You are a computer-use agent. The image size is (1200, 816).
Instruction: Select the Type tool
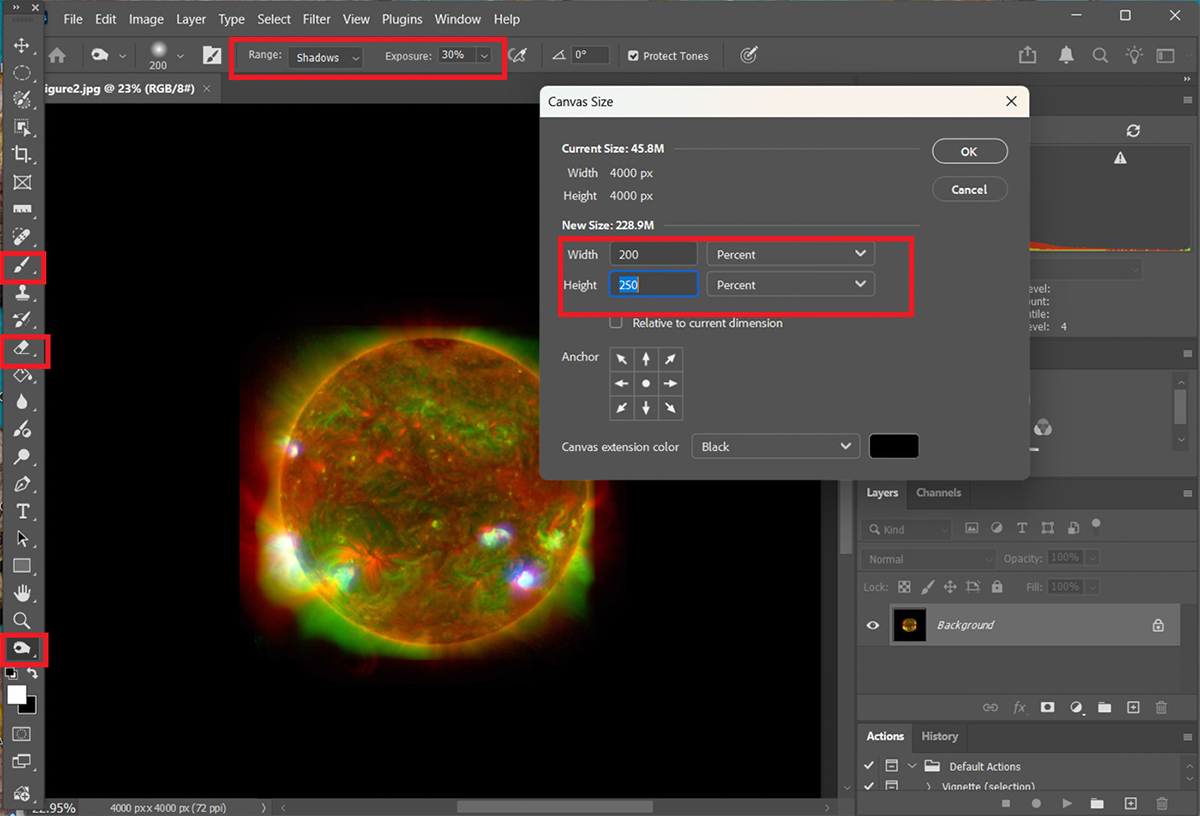coord(22,512)
